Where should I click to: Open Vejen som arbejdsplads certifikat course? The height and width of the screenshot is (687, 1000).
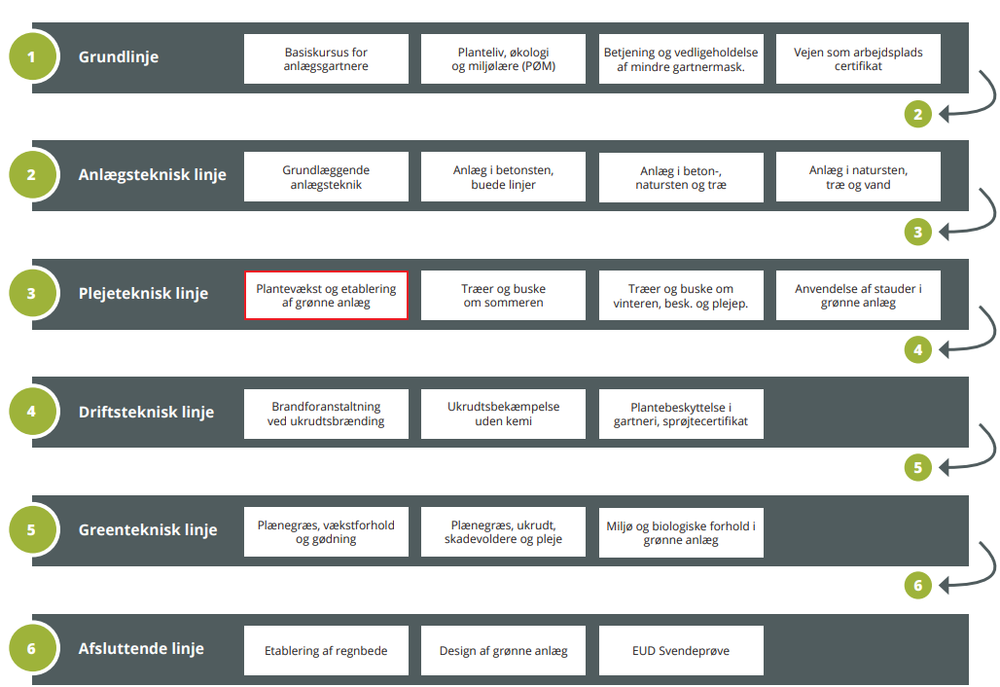pyautogui.click(x=858, y=59)
